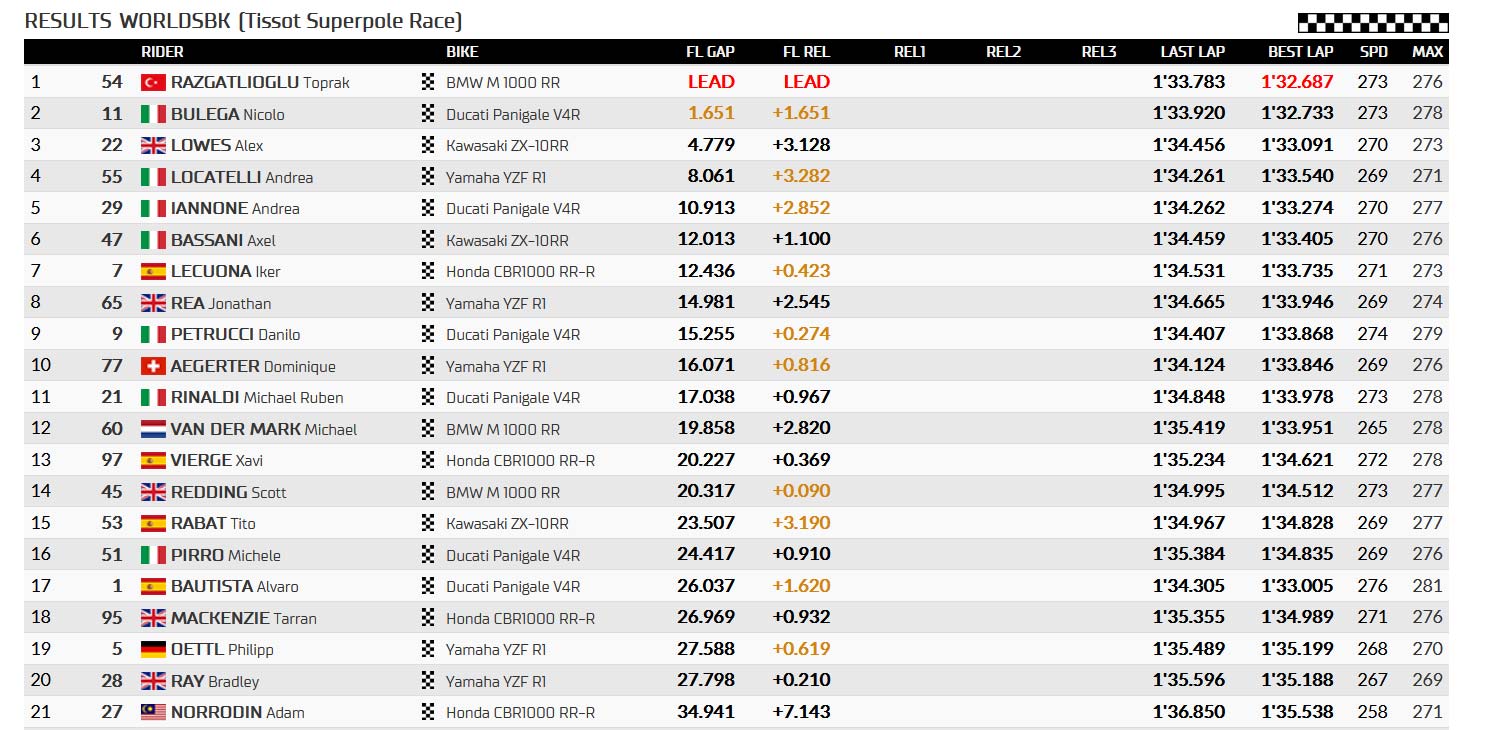Click the FL GAP value 10.913
Screen dimensions: 1492x730
(x=706, y=208)
